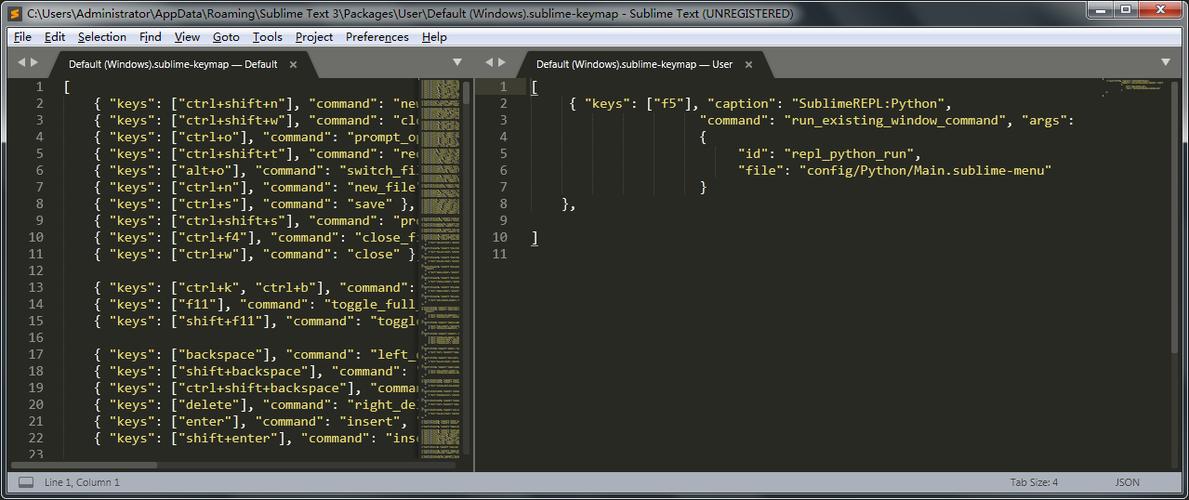Change the JSON syntax in status bar
This screenshot has width=1189, height=500.
point(1127,482)
